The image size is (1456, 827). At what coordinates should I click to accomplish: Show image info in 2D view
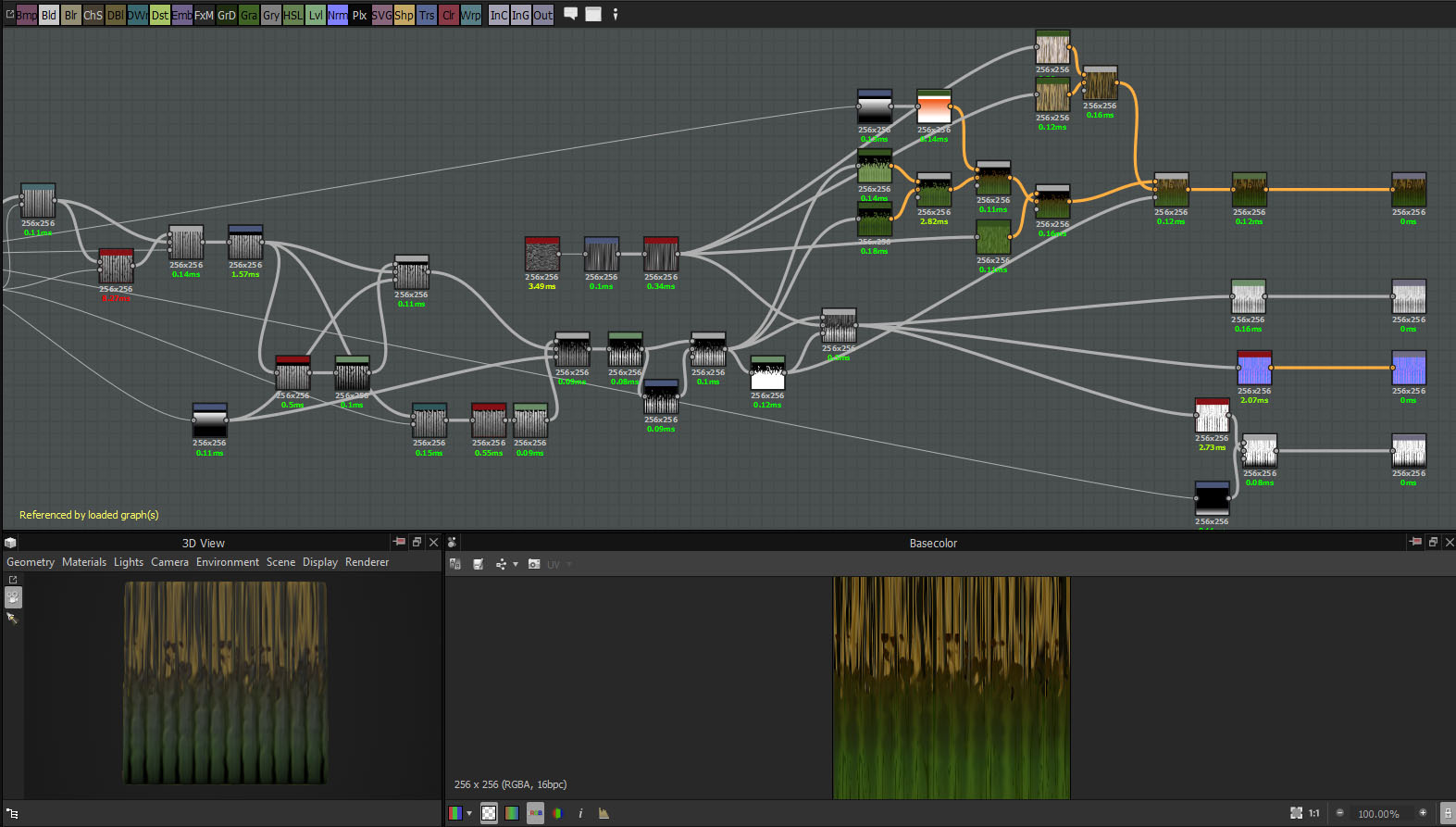580,813
